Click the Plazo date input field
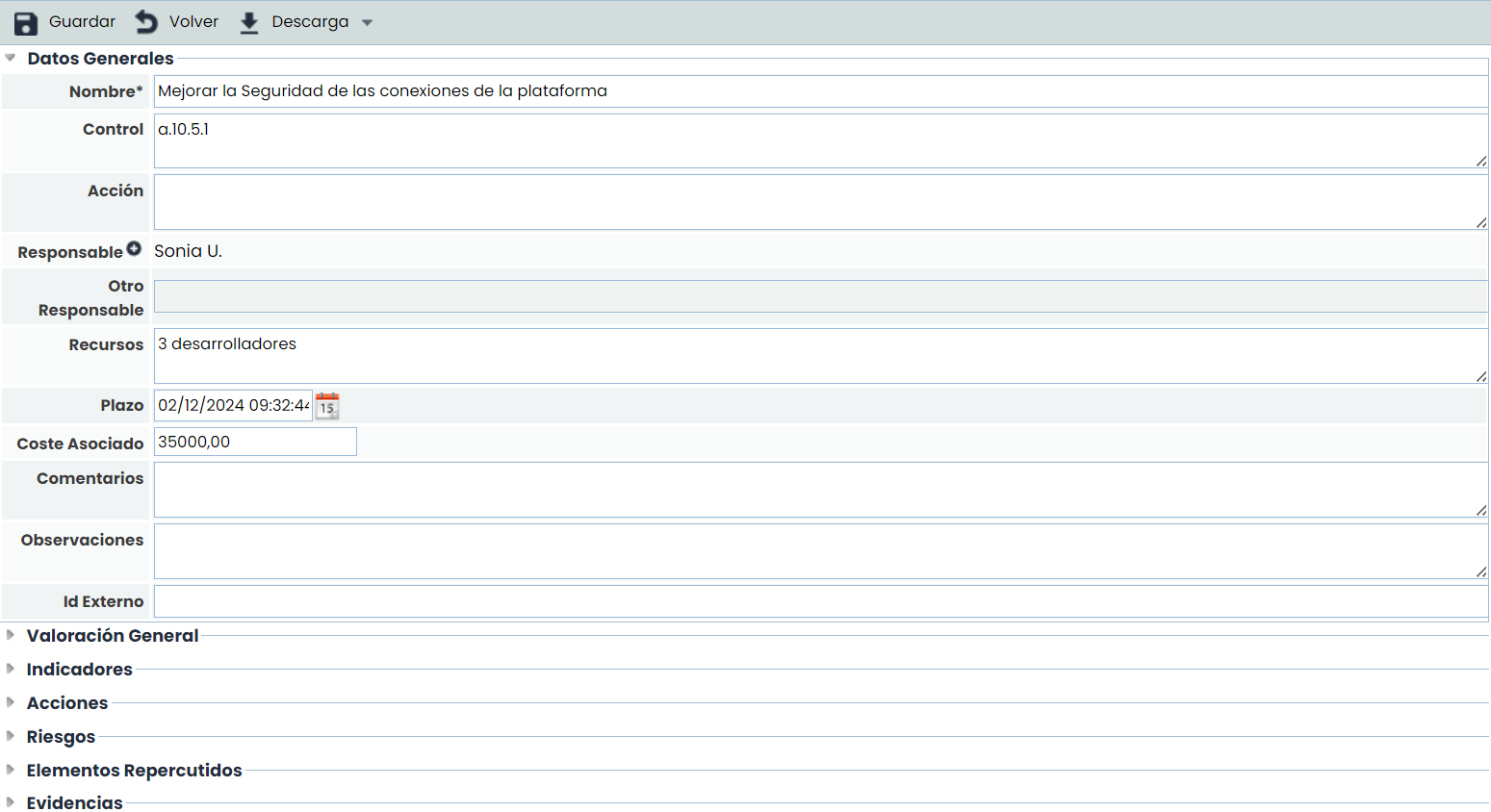 pyautogui.click(x=233, y=406)
